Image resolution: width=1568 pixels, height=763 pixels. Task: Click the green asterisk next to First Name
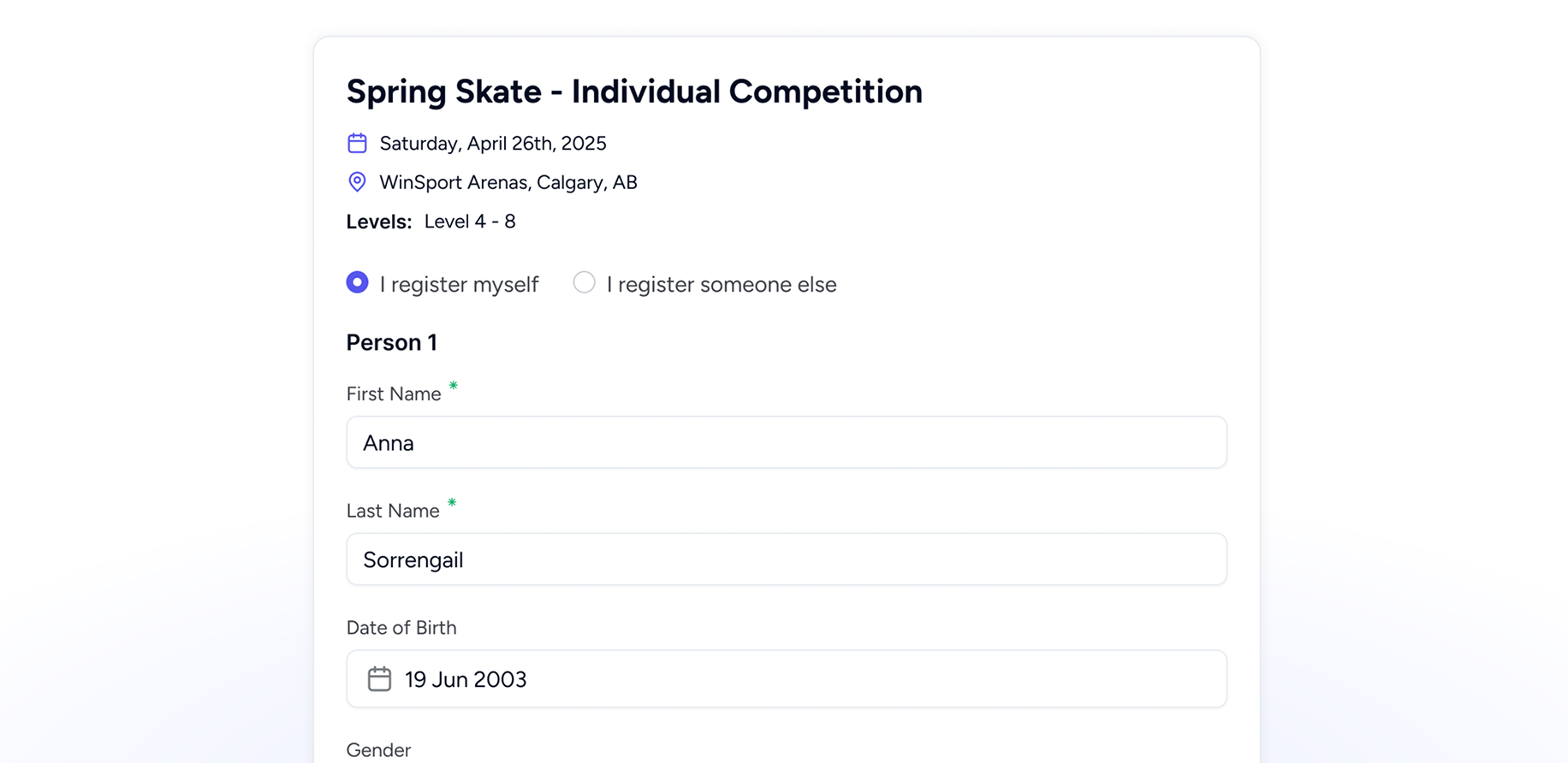(454, 386)
